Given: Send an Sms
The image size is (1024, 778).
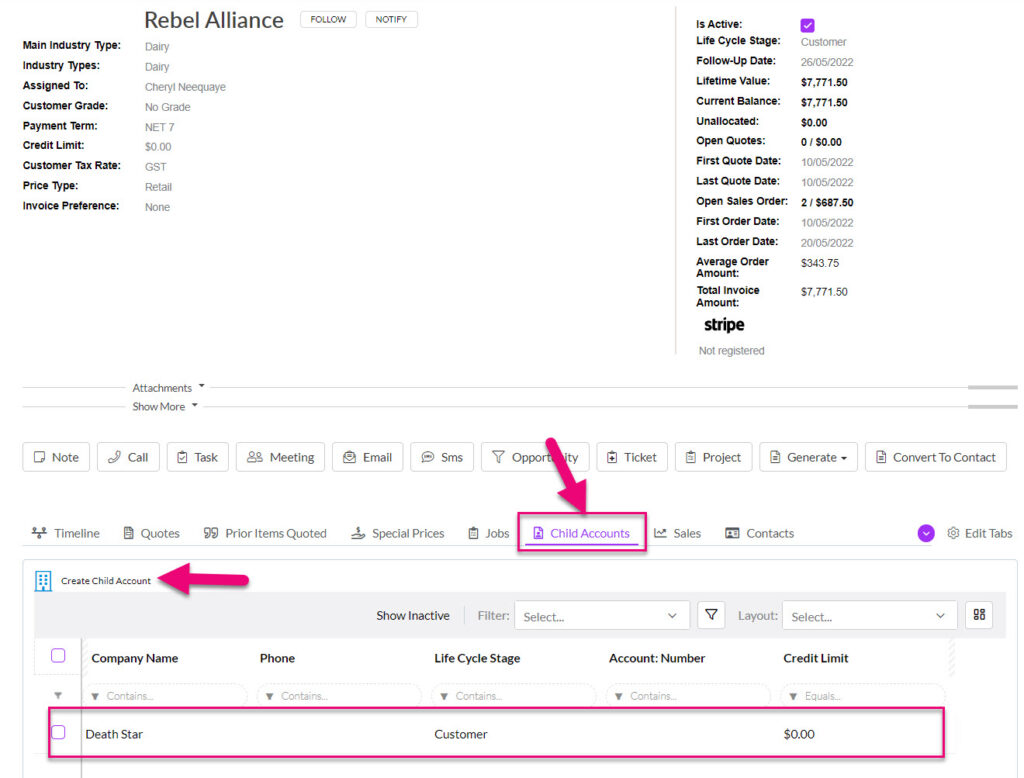Looking at the screenshot, I should [x=442, y=457].
